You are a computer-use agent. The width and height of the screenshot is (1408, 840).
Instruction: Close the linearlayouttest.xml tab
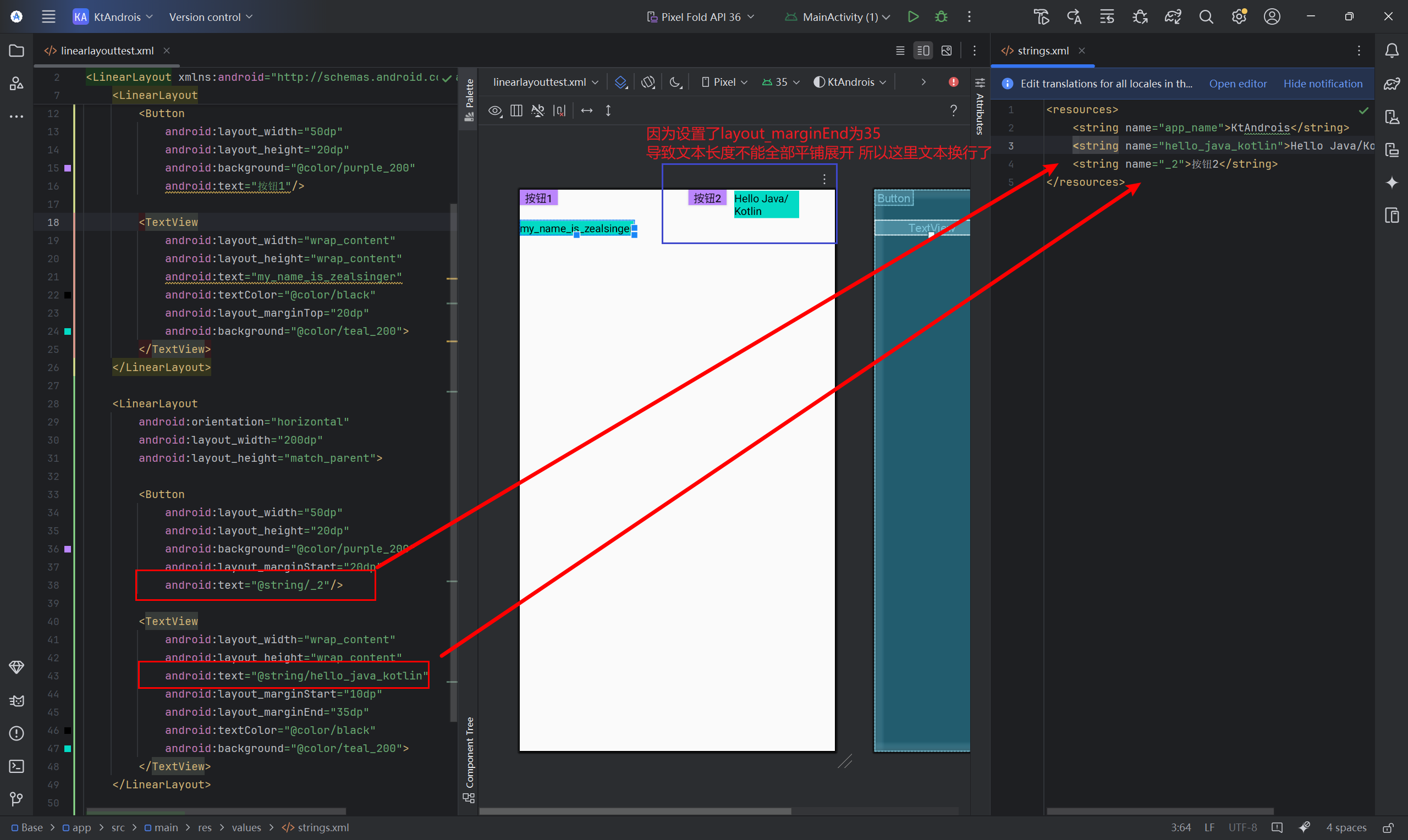coord(167,51)
